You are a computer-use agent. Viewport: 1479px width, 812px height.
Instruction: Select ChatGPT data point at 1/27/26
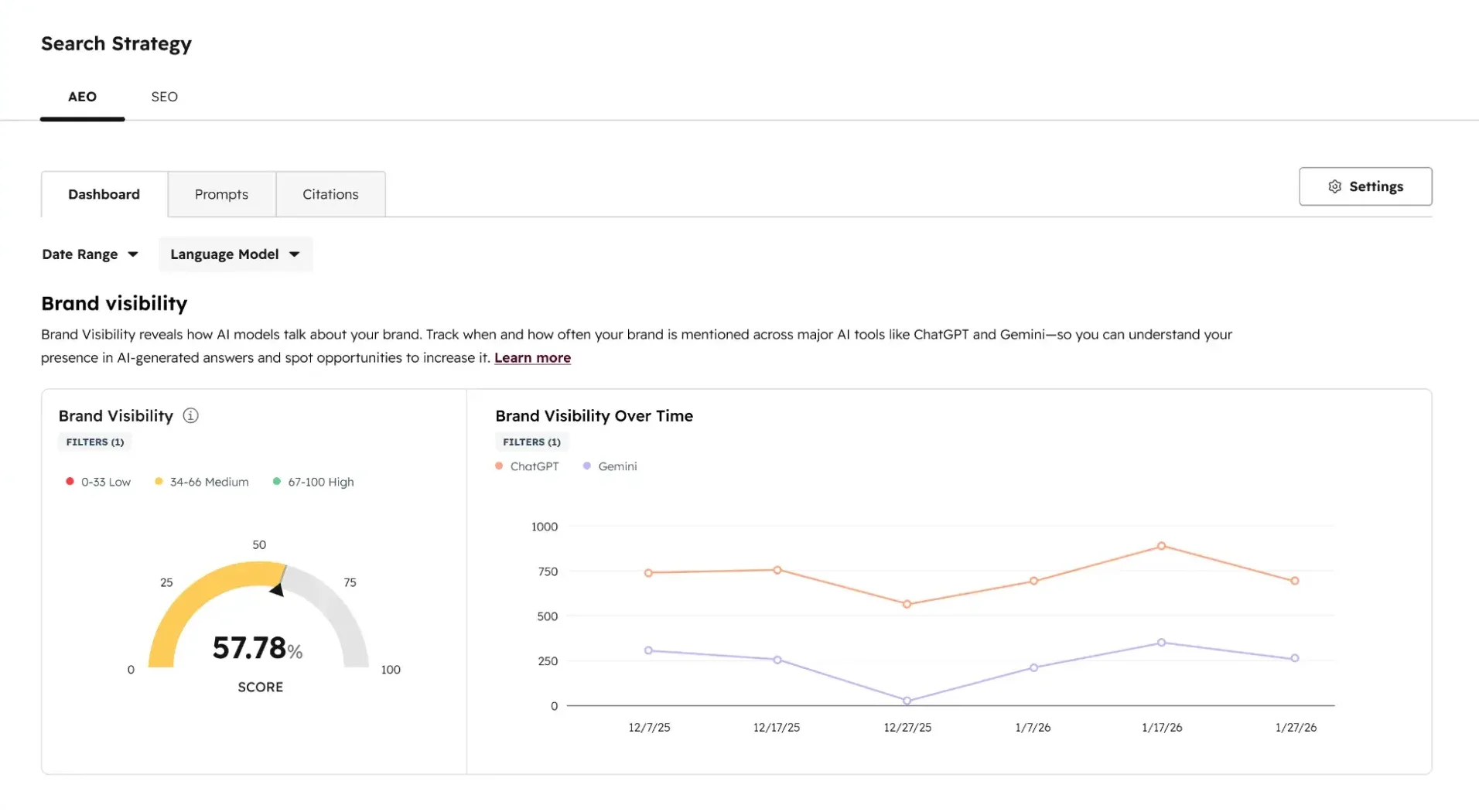1295,581
